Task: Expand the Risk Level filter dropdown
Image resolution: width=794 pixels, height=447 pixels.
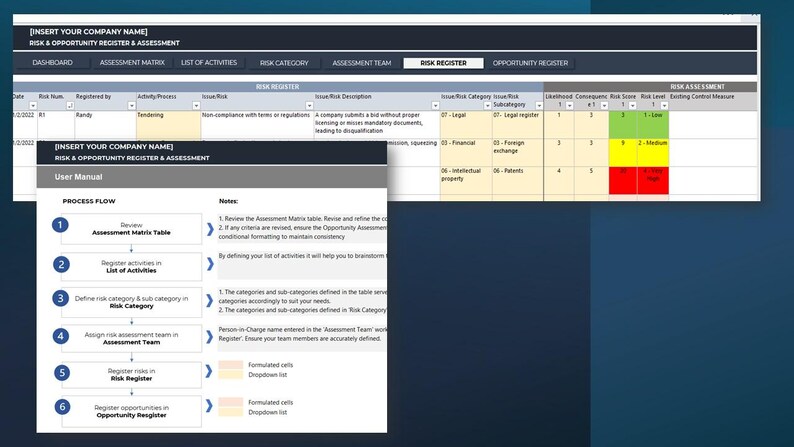Action: [664, 105]
